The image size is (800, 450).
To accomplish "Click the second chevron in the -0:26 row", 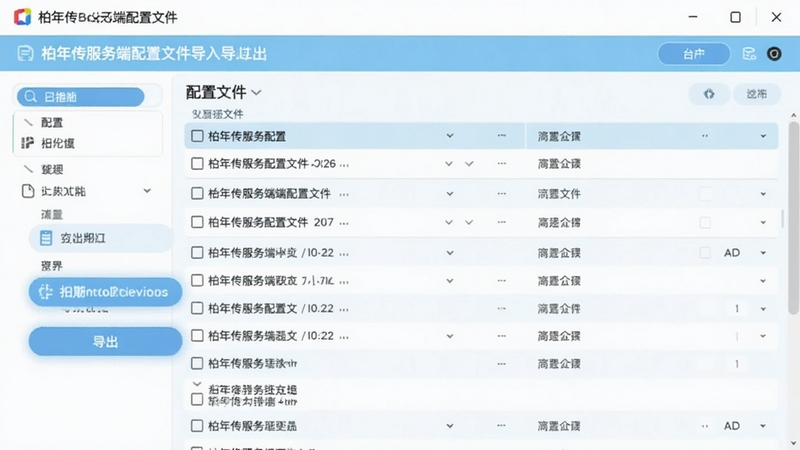I will point(469,164).
